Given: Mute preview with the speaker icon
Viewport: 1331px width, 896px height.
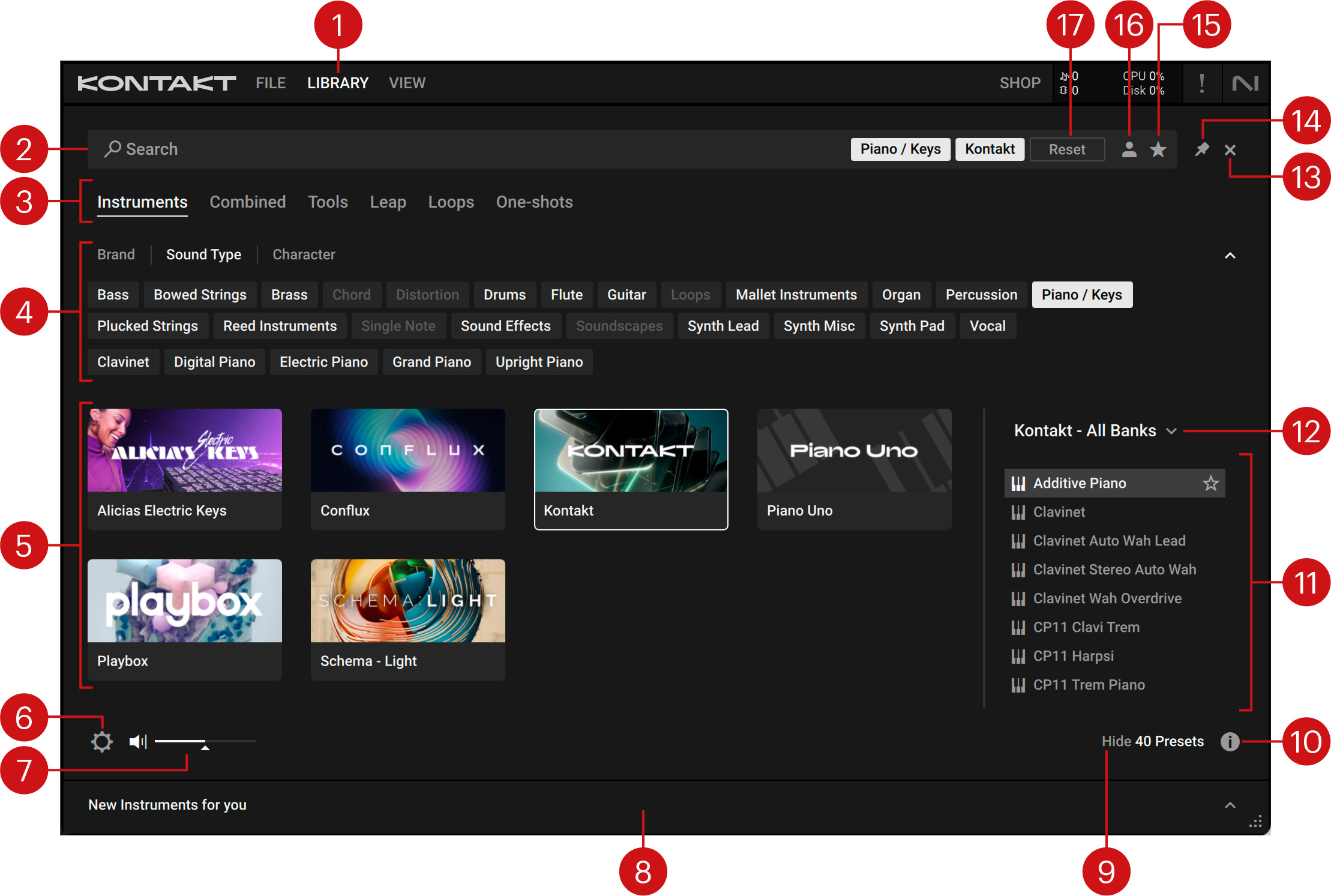Looking at the screenshot, I should tap(137, 742).
